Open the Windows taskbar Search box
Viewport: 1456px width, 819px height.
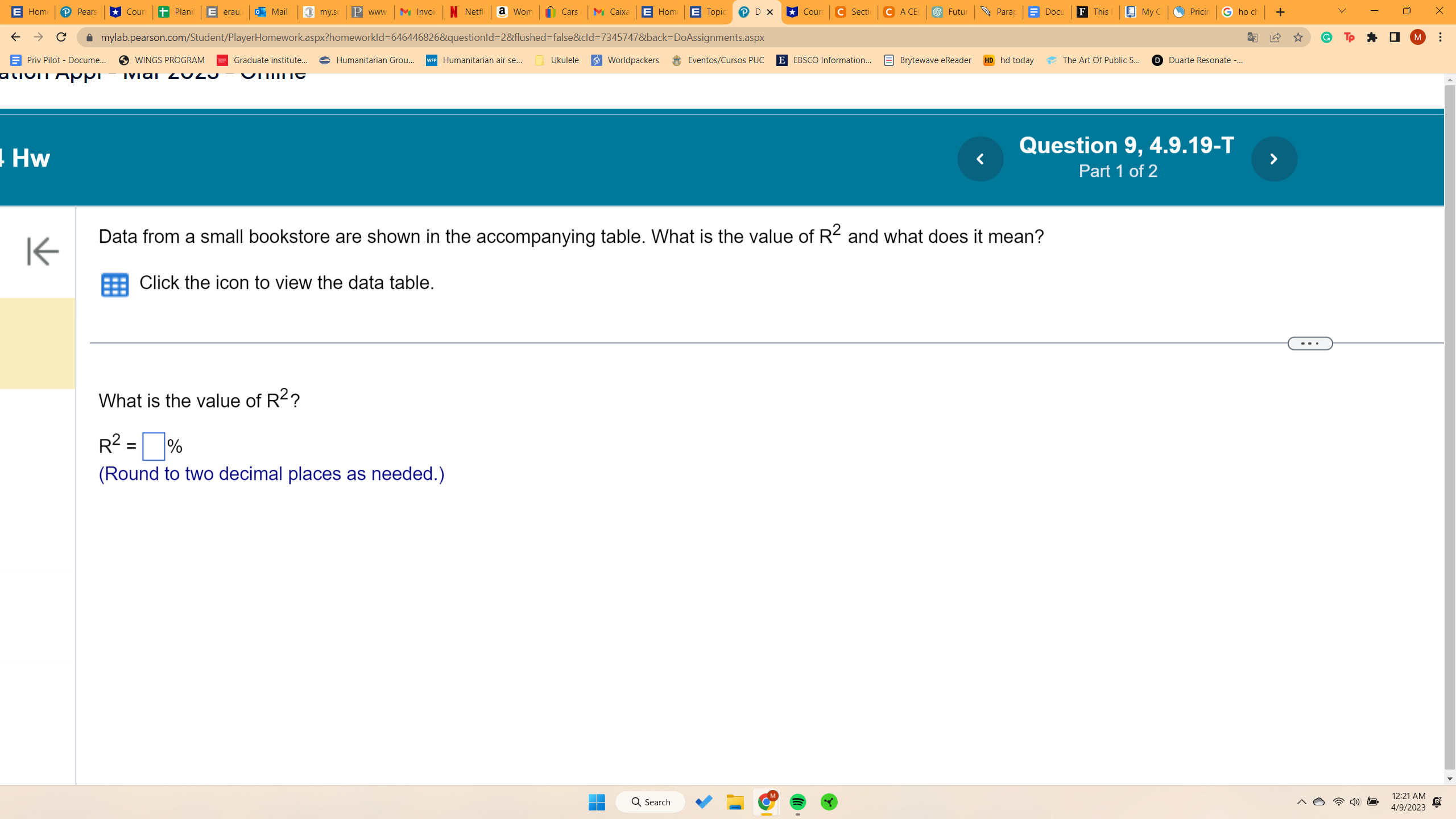coord(650,802)
